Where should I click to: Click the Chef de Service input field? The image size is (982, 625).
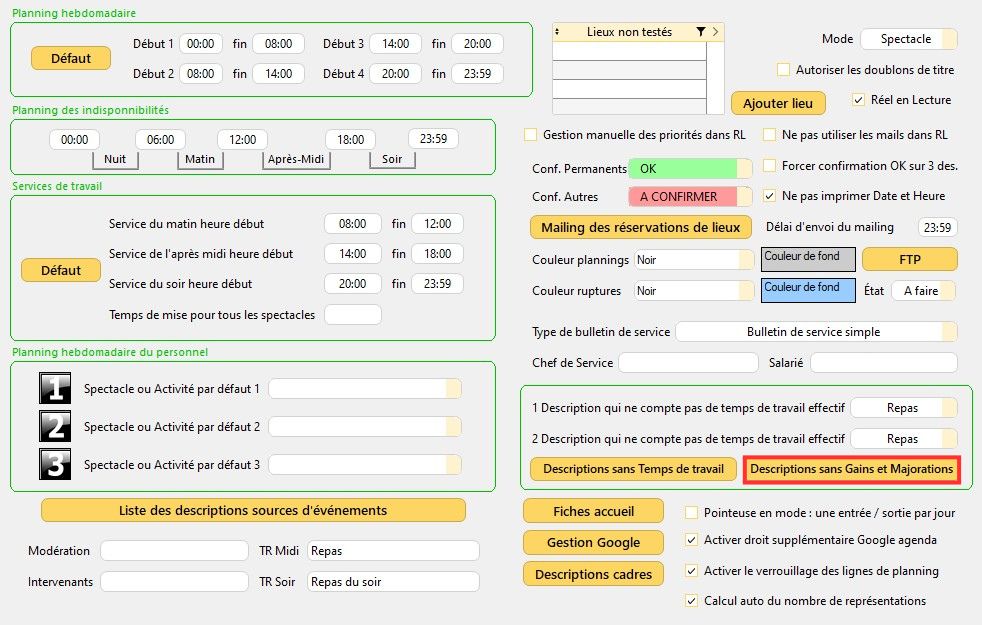tap(688, 363)
